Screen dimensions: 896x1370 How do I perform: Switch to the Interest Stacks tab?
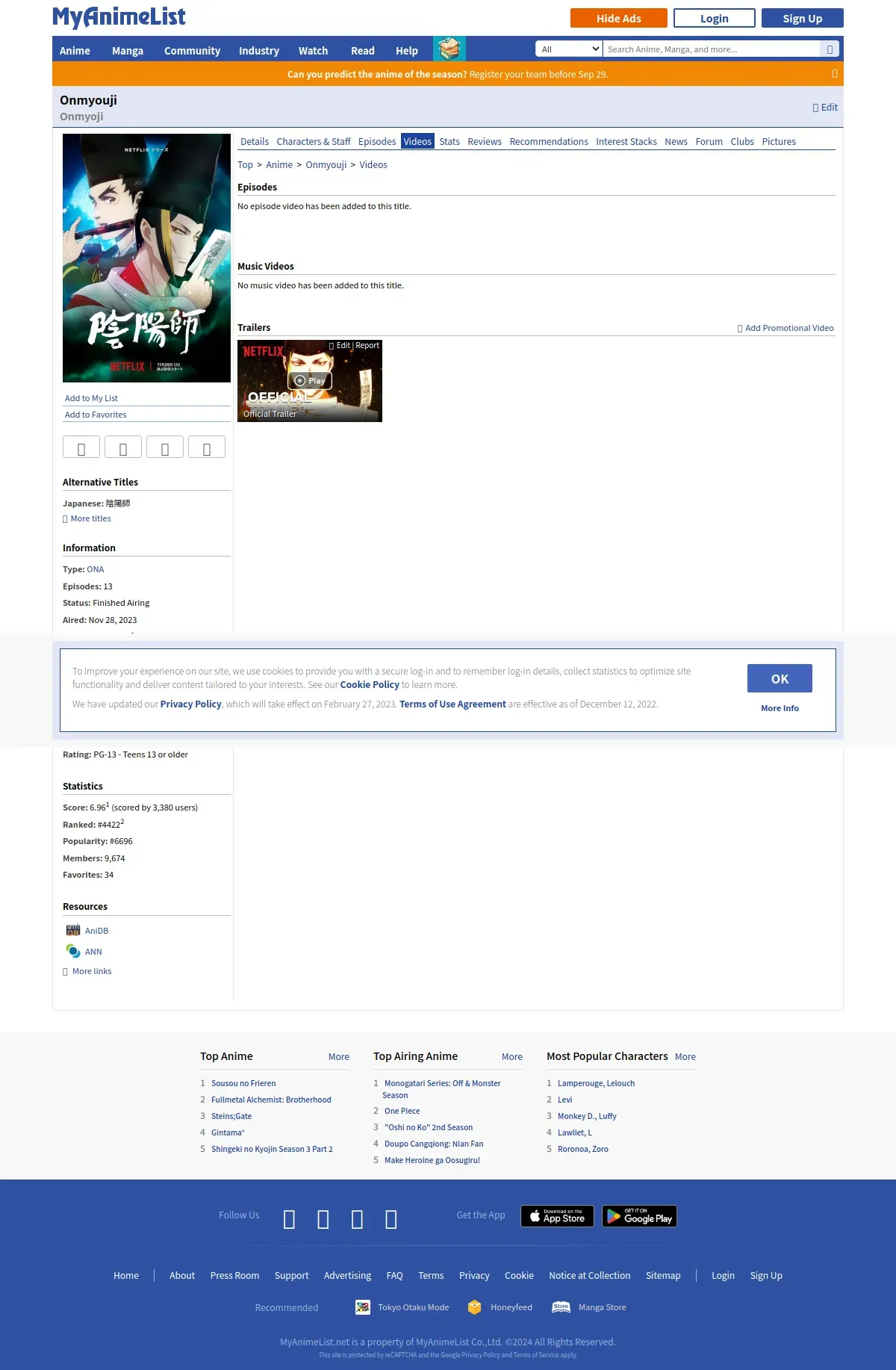click(626, 141)
